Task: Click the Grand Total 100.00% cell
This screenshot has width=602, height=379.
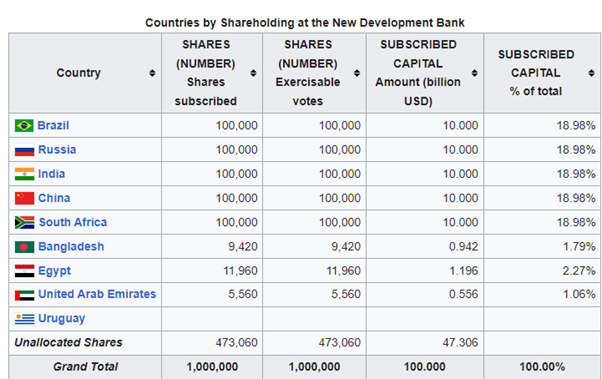Action: pos(542,367)
